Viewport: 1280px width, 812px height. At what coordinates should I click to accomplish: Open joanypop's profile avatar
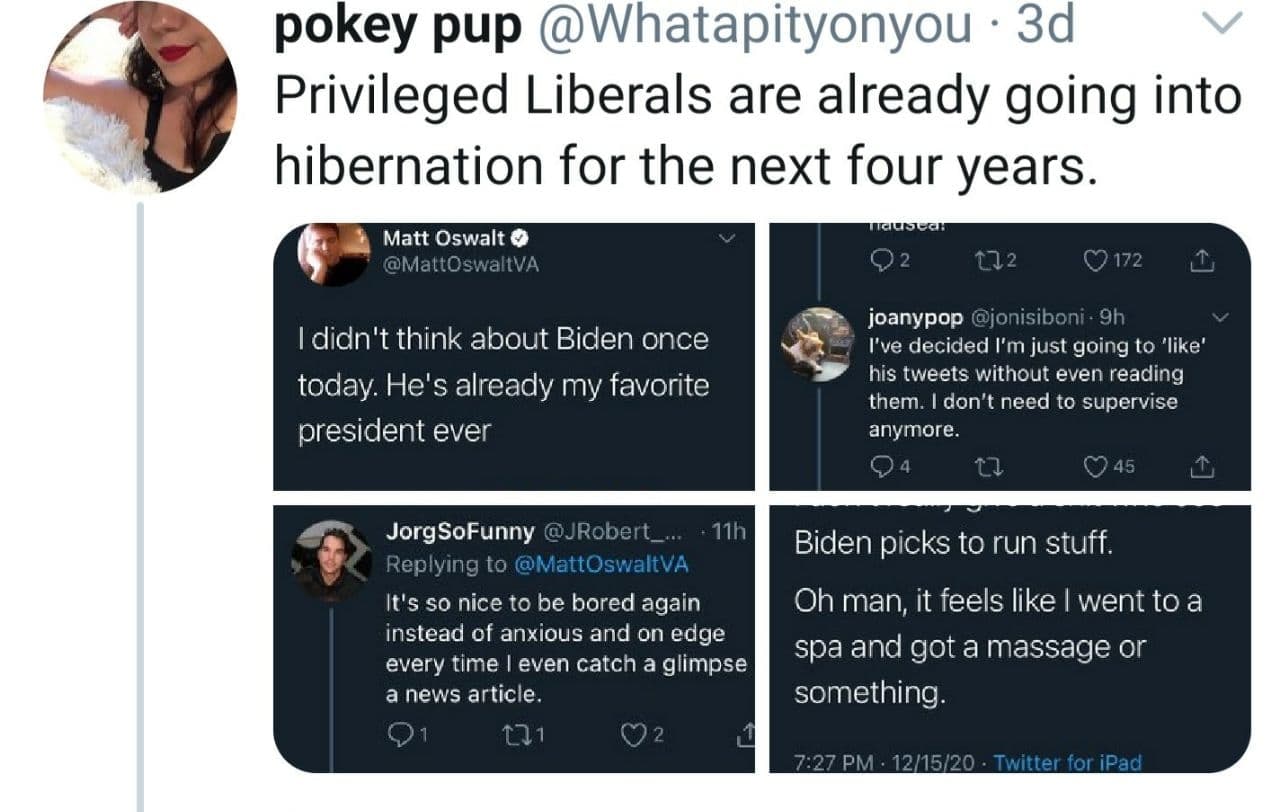[816, 343]
